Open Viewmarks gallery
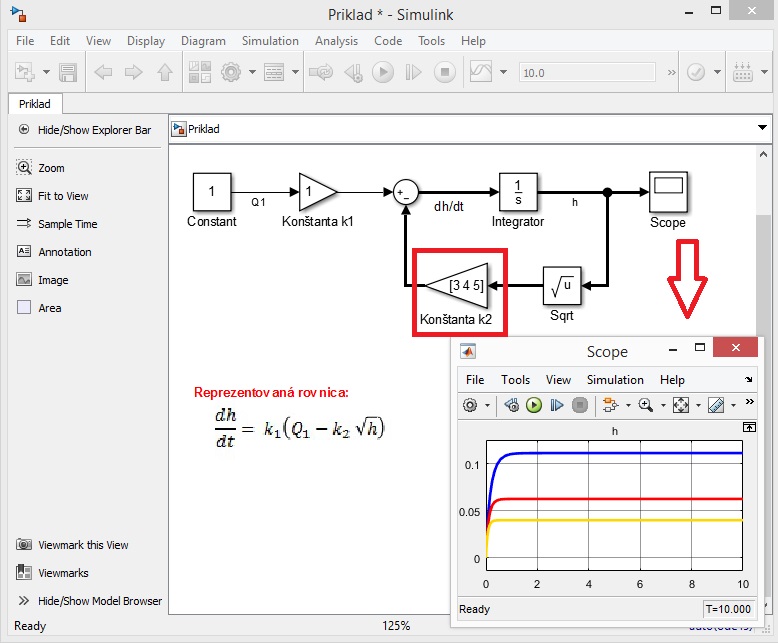 (52, 573)
